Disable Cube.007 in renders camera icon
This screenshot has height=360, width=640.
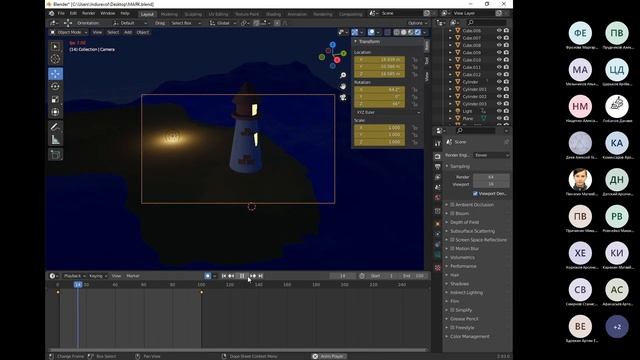[506, 38]
